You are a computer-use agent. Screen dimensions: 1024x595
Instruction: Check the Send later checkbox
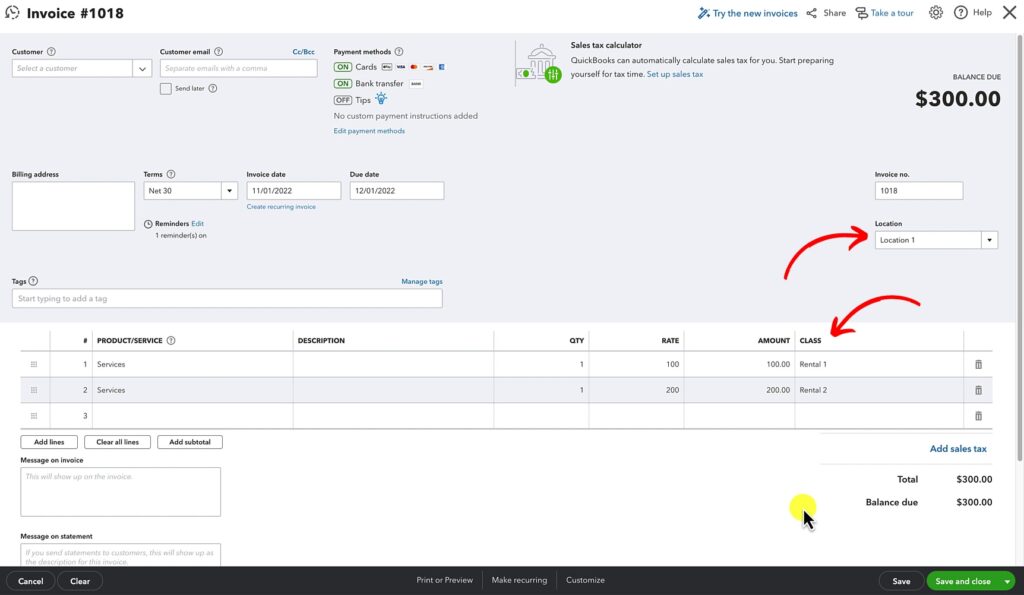[166, 89]
